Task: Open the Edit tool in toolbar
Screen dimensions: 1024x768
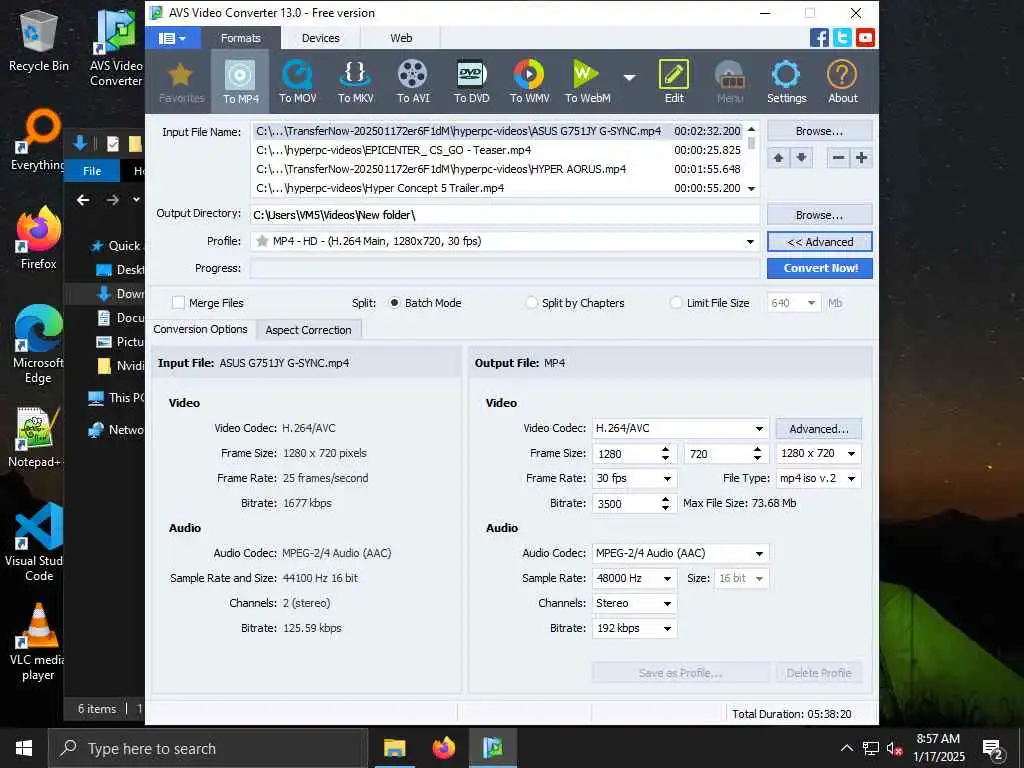Action: (x=674, y=82)
